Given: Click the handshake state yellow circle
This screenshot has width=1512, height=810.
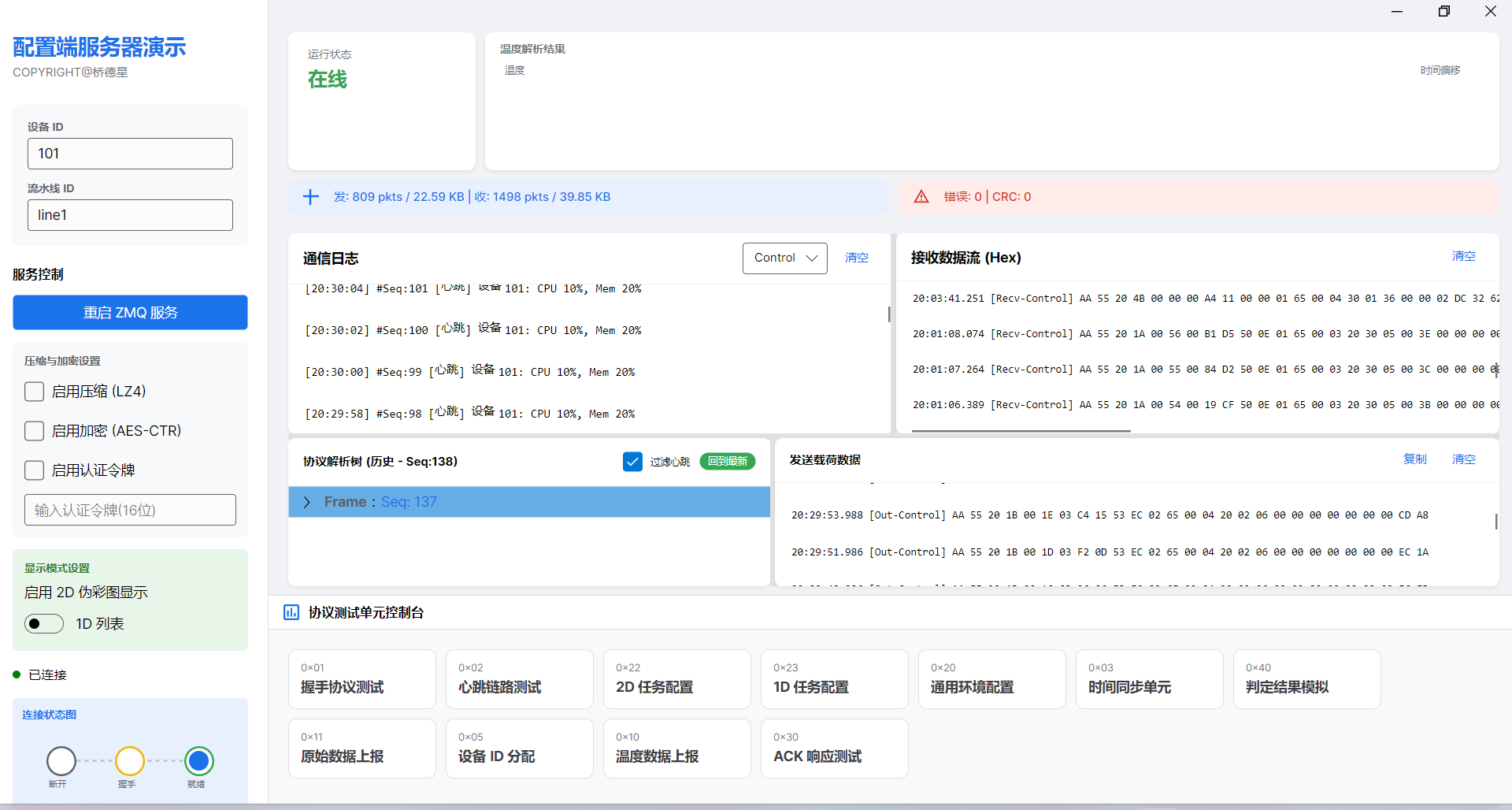Looking at the screenshot, I should pos(130,761).
